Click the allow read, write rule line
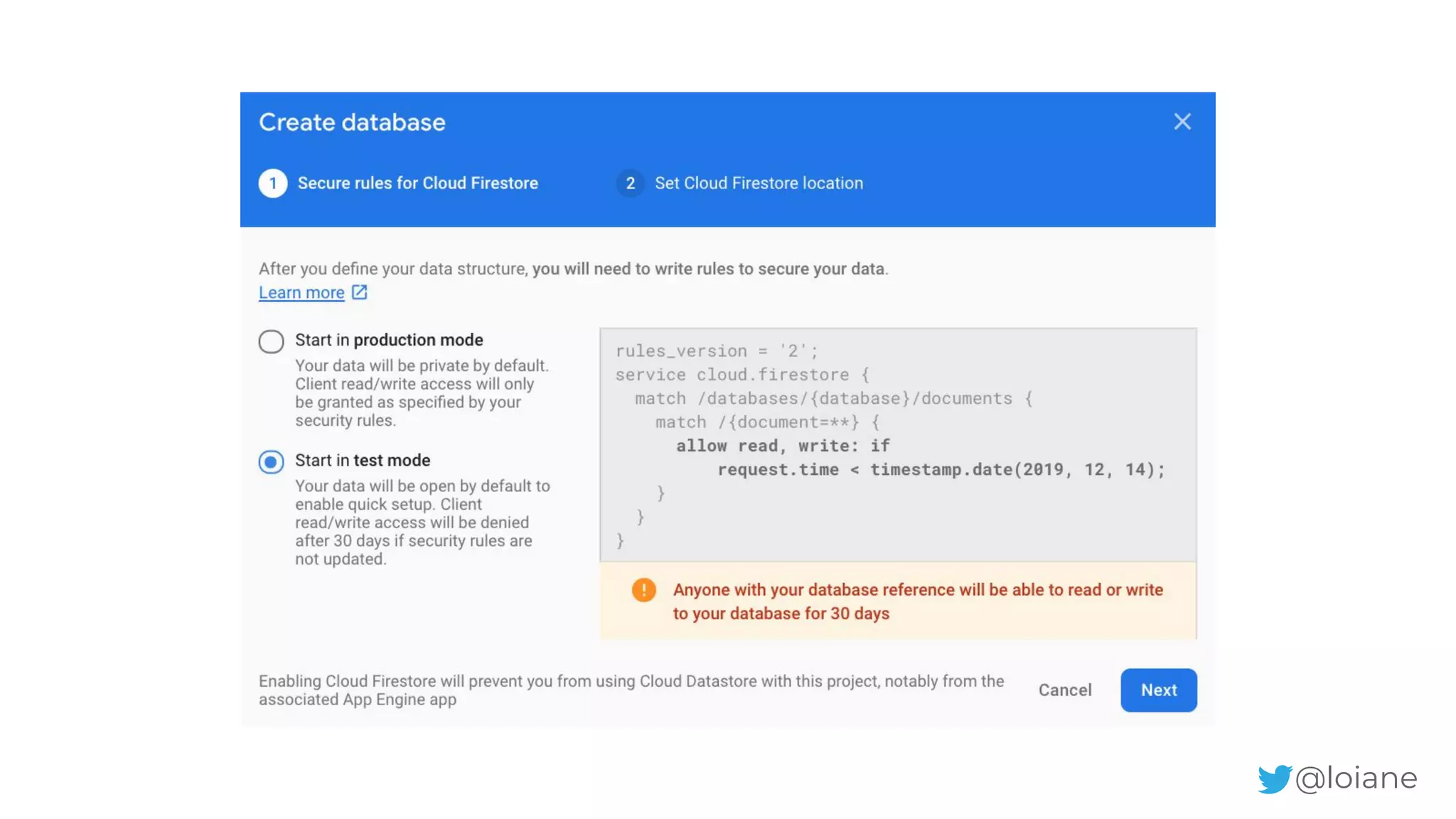The image size is (1456, 819). tap(782, 446)
